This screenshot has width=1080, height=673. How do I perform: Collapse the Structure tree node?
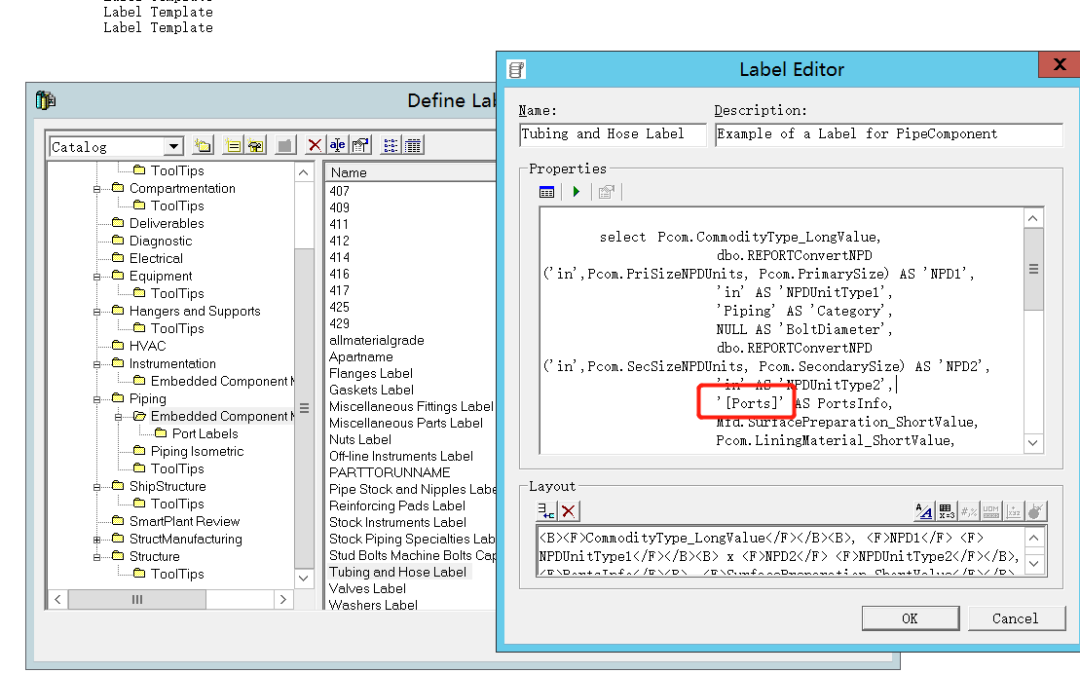coord(97,557)
